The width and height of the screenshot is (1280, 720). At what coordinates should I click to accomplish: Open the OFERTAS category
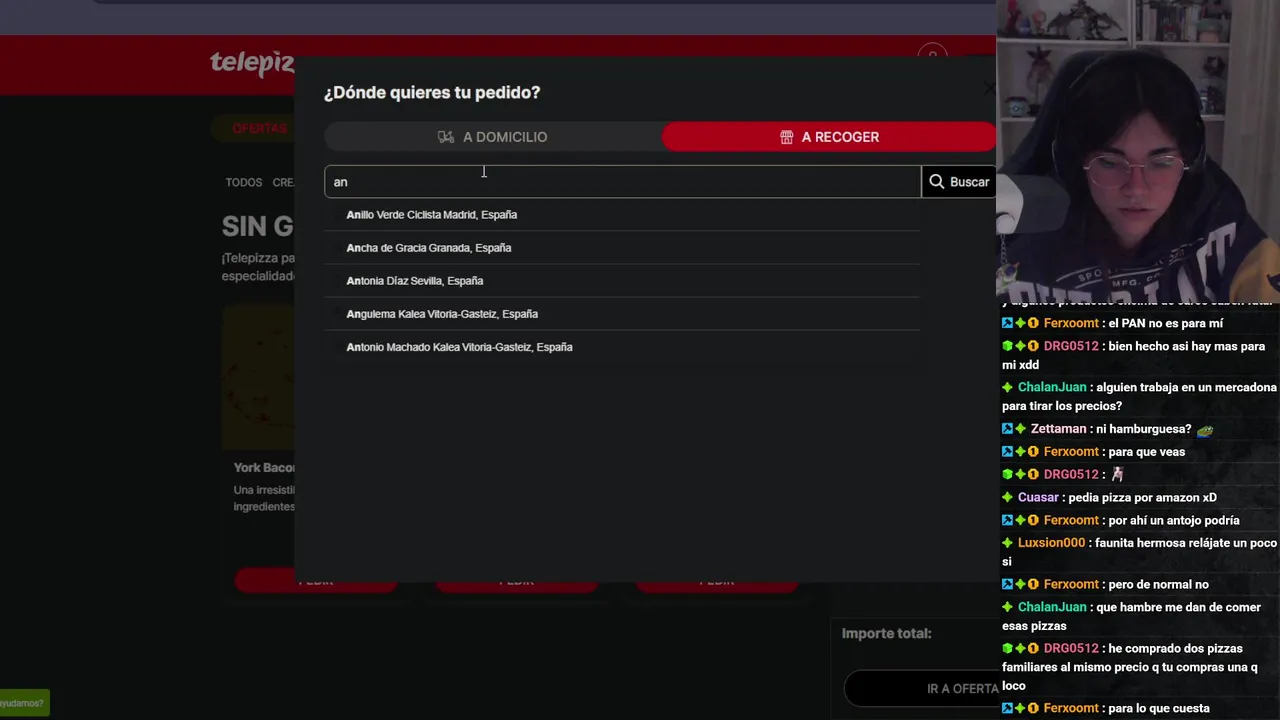click(x=259, y=129)
